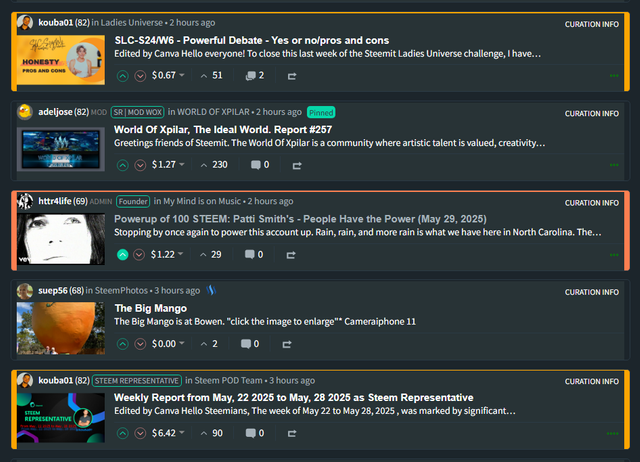Image resolution: width=640 pixels, height=462 pixels.
Task: Open the WORLD OF XPILAR community
Action: click(x=213, y=112)
